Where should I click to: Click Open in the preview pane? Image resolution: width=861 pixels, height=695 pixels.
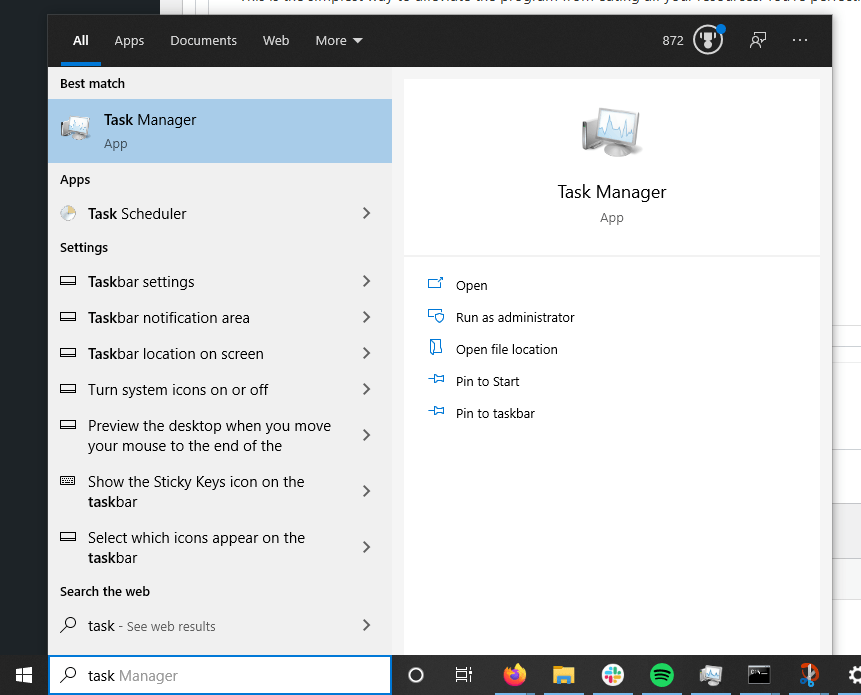pyautogui.click(x=471, y=285)
